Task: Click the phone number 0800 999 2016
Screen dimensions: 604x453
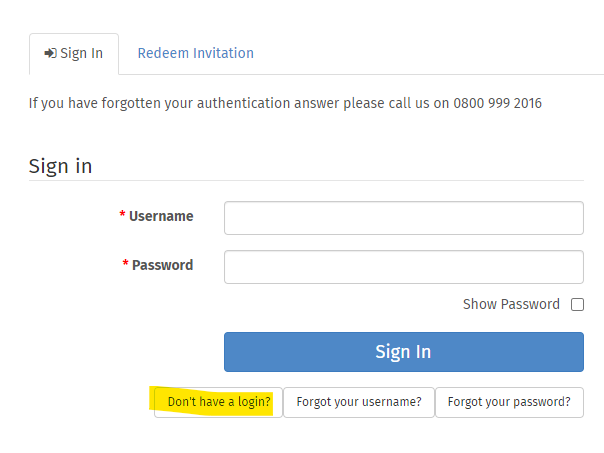Action: (497, 103)
